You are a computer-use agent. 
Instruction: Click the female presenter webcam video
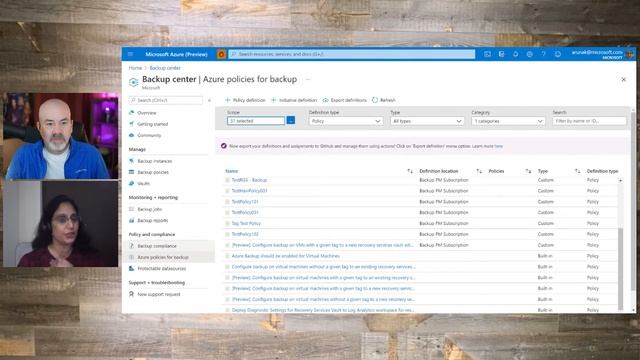pos(61,224)
